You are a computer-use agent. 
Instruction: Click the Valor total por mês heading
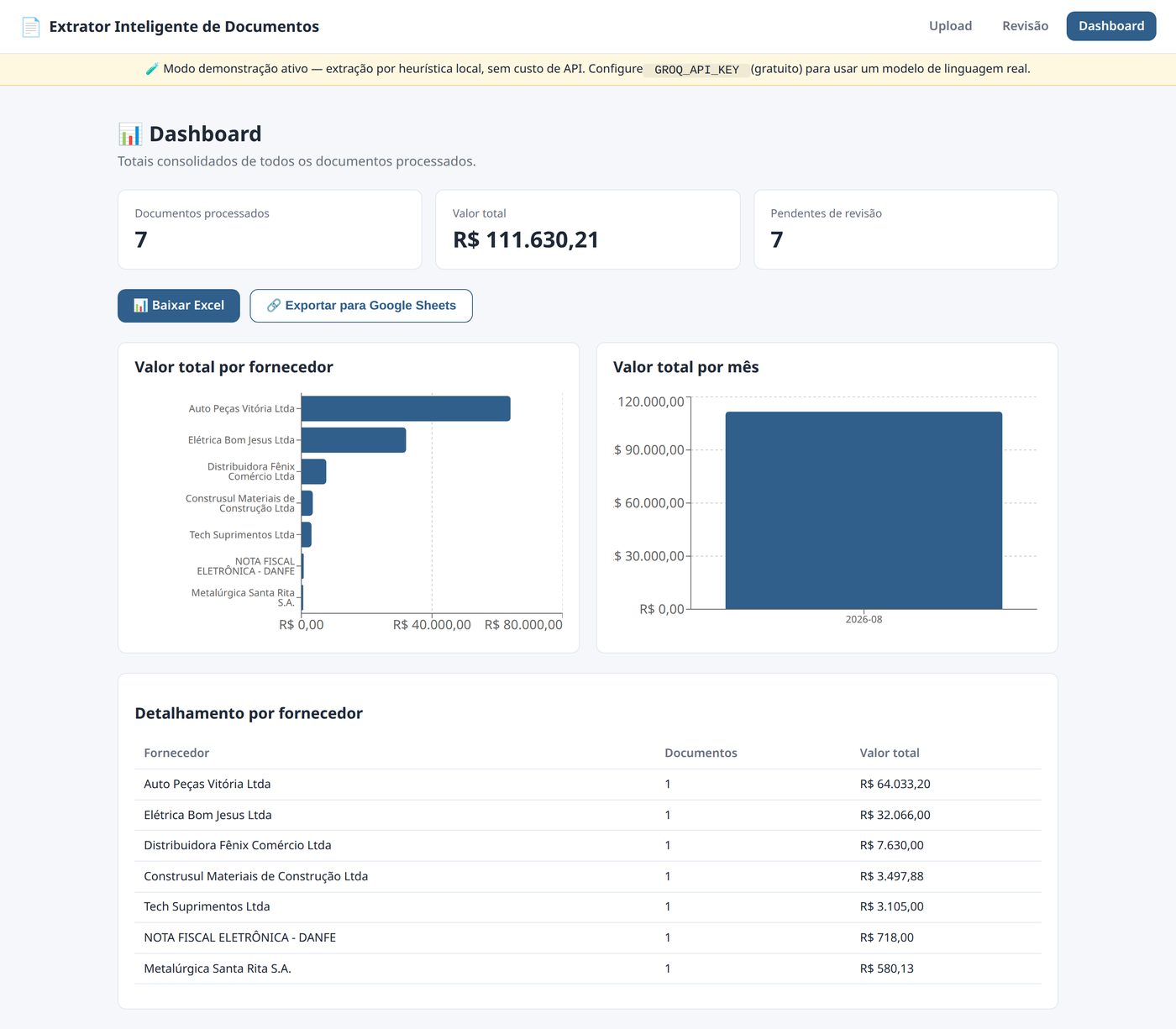pyautogui.click(x=686, y=367)
